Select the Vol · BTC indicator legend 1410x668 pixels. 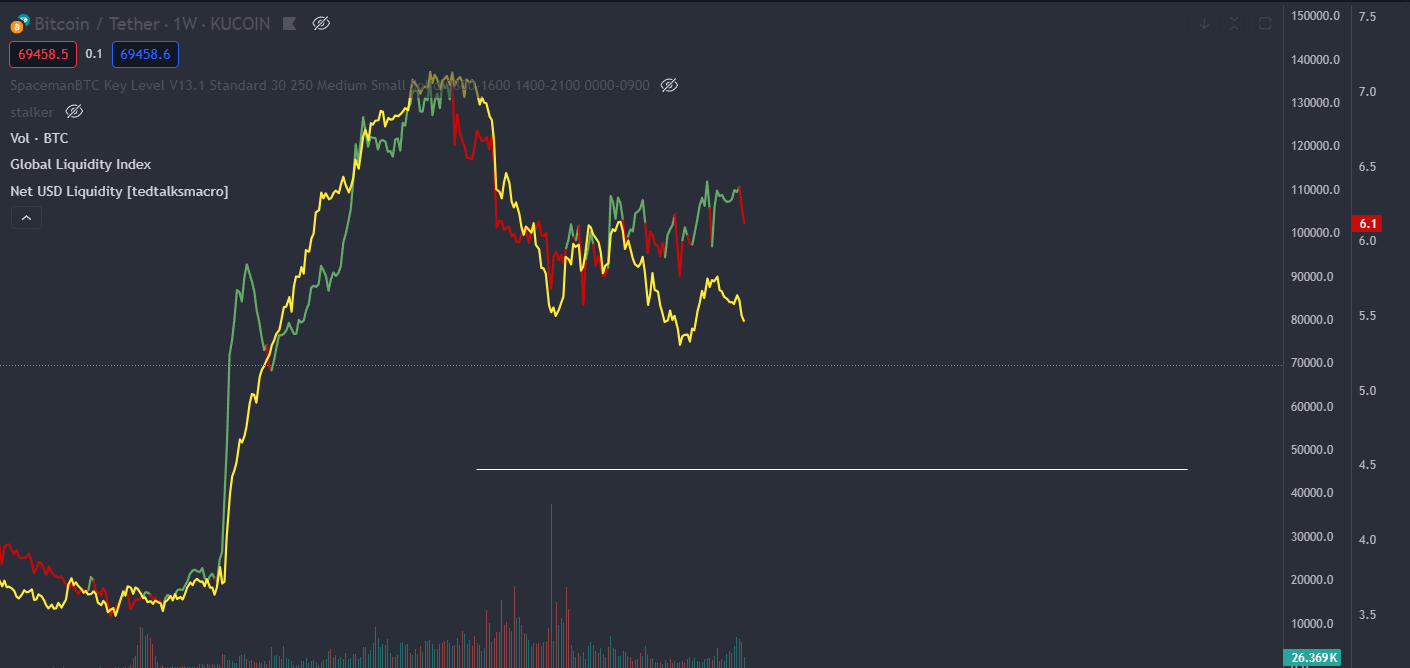[39, 138]
